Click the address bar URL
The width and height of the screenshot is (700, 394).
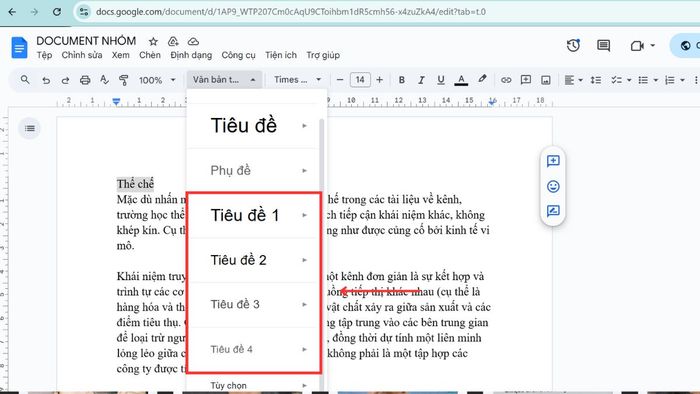291,12
